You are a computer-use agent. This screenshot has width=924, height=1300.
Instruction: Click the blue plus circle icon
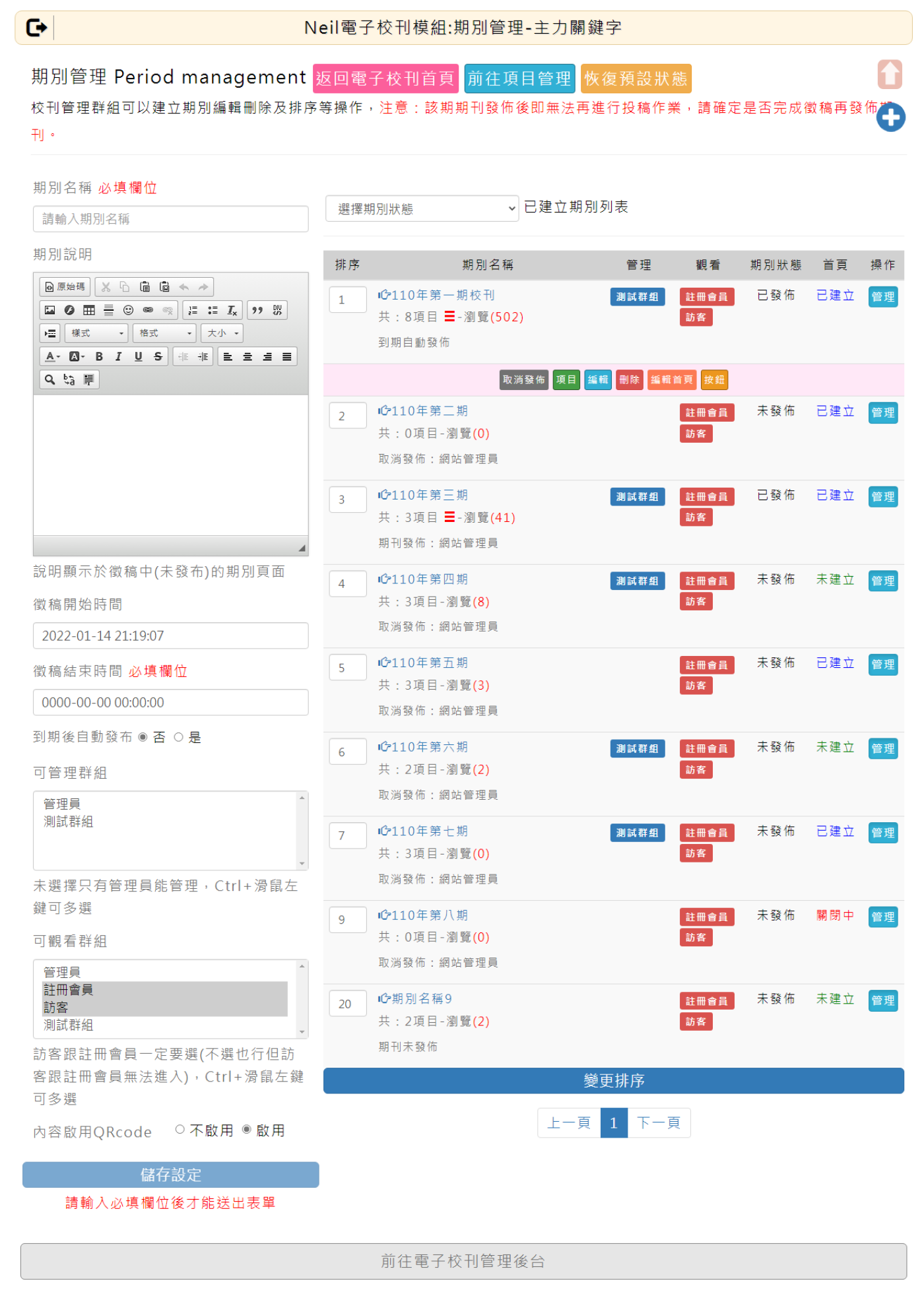point(890,118)
